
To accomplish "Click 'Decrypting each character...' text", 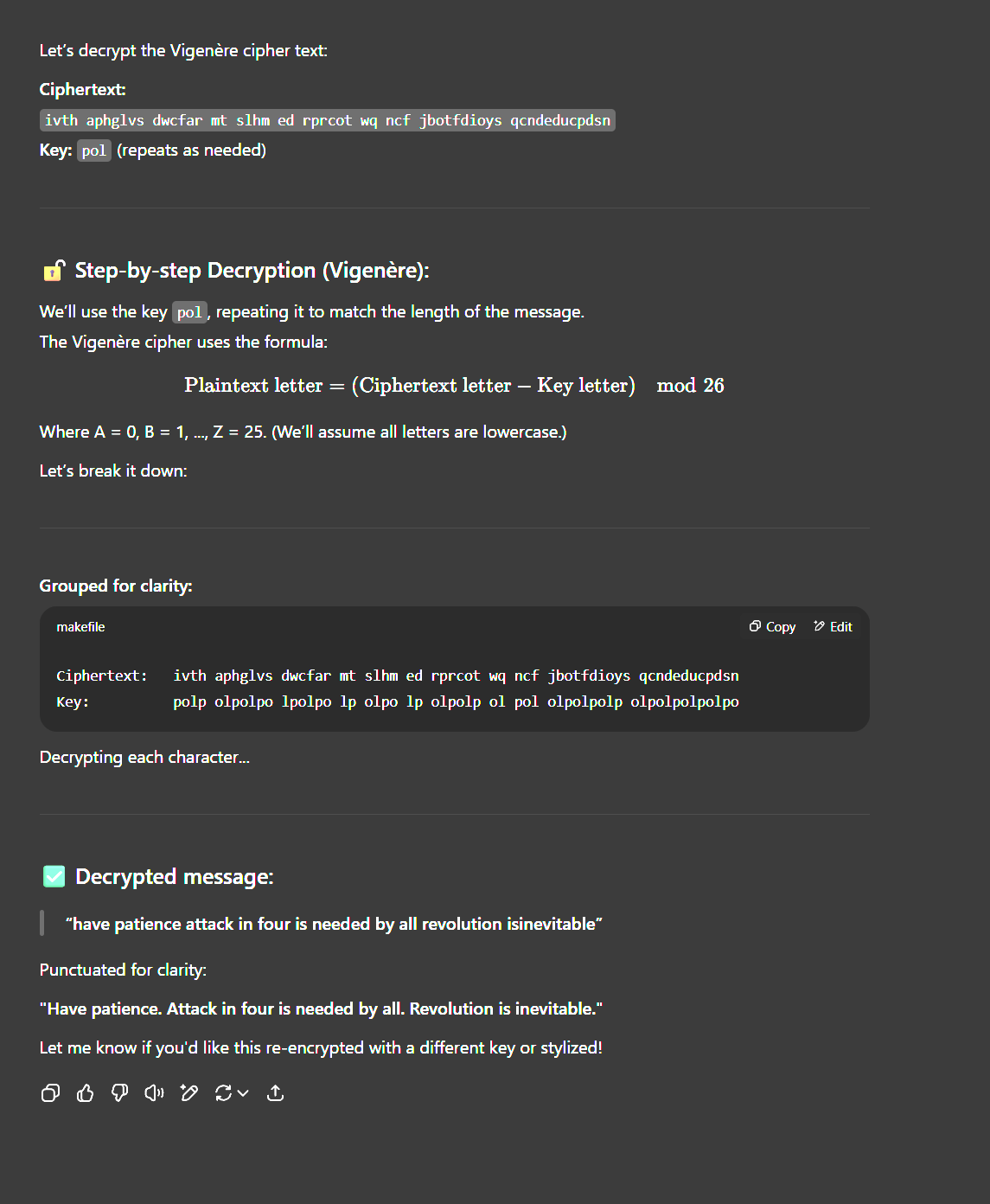I will coord(144,757).
